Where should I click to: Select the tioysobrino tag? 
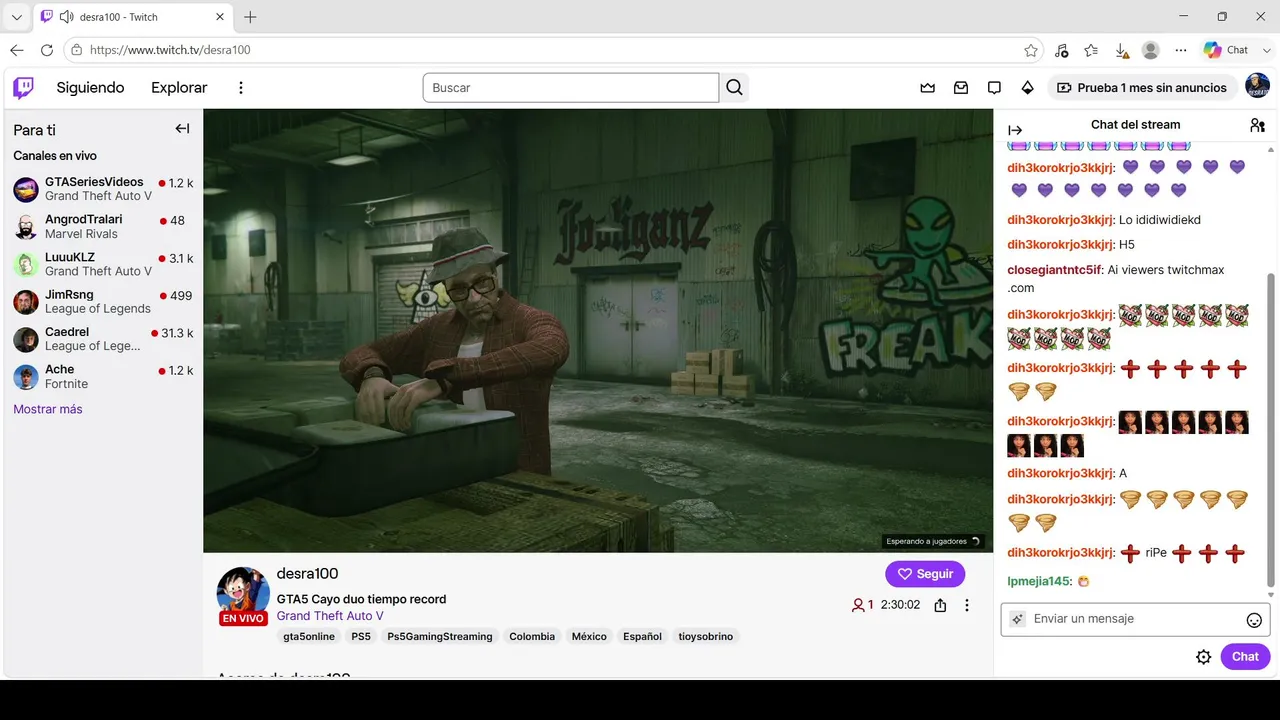(706, 636)
